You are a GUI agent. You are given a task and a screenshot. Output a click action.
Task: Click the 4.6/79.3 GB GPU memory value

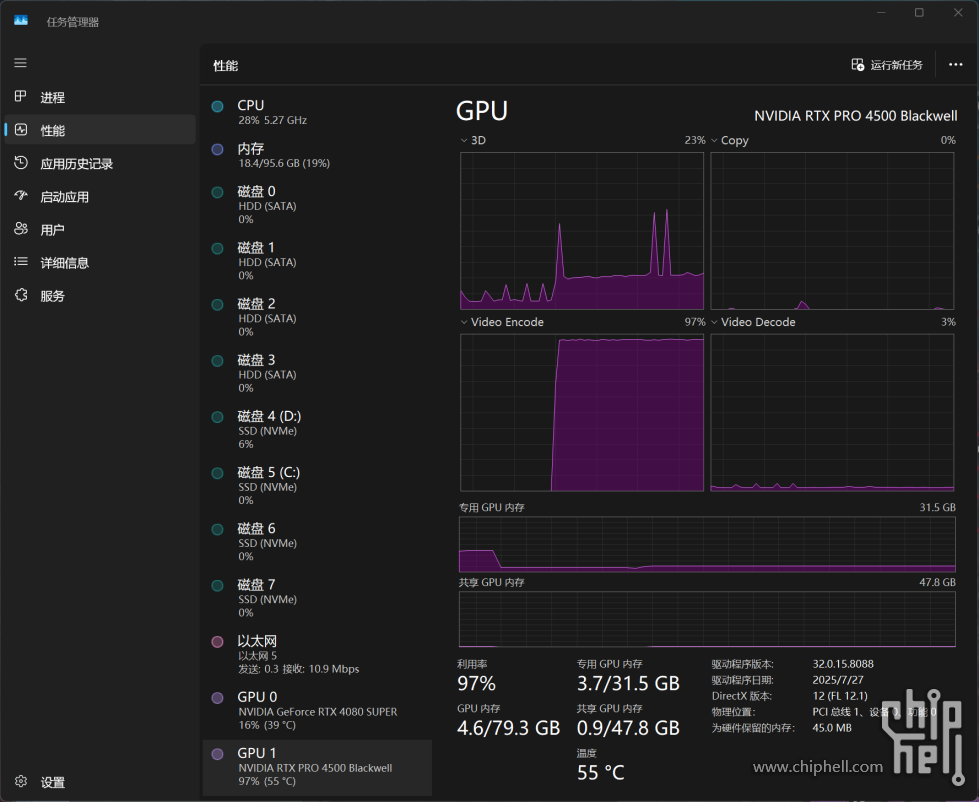point(508,728)
